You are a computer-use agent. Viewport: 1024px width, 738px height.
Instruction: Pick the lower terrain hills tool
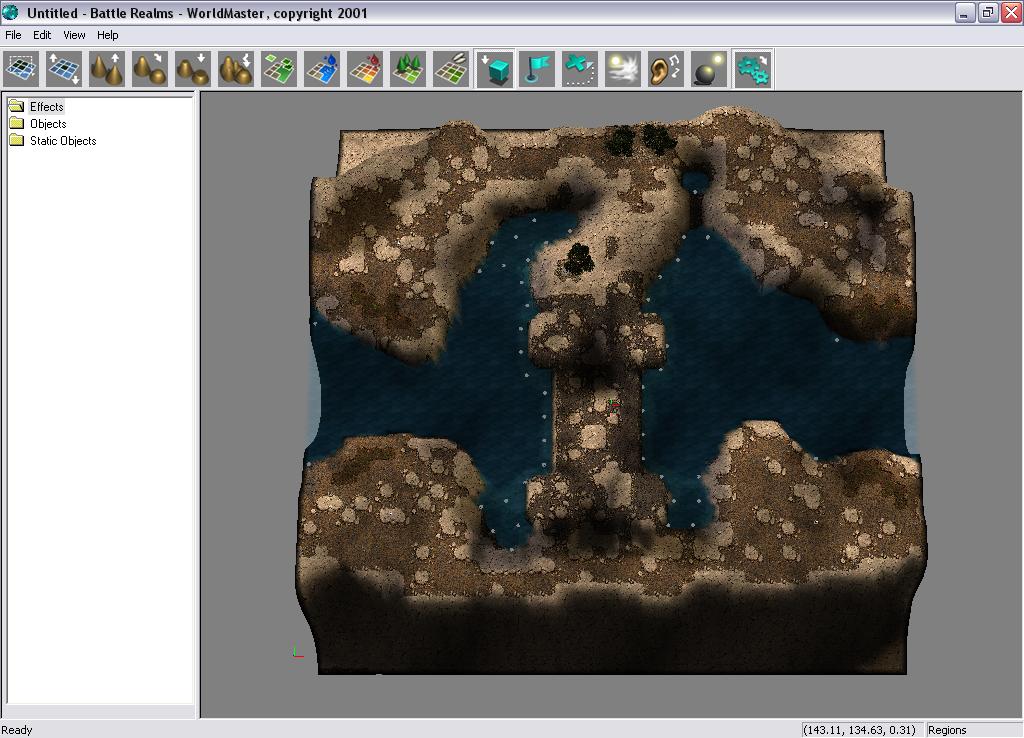coord(194,70)
